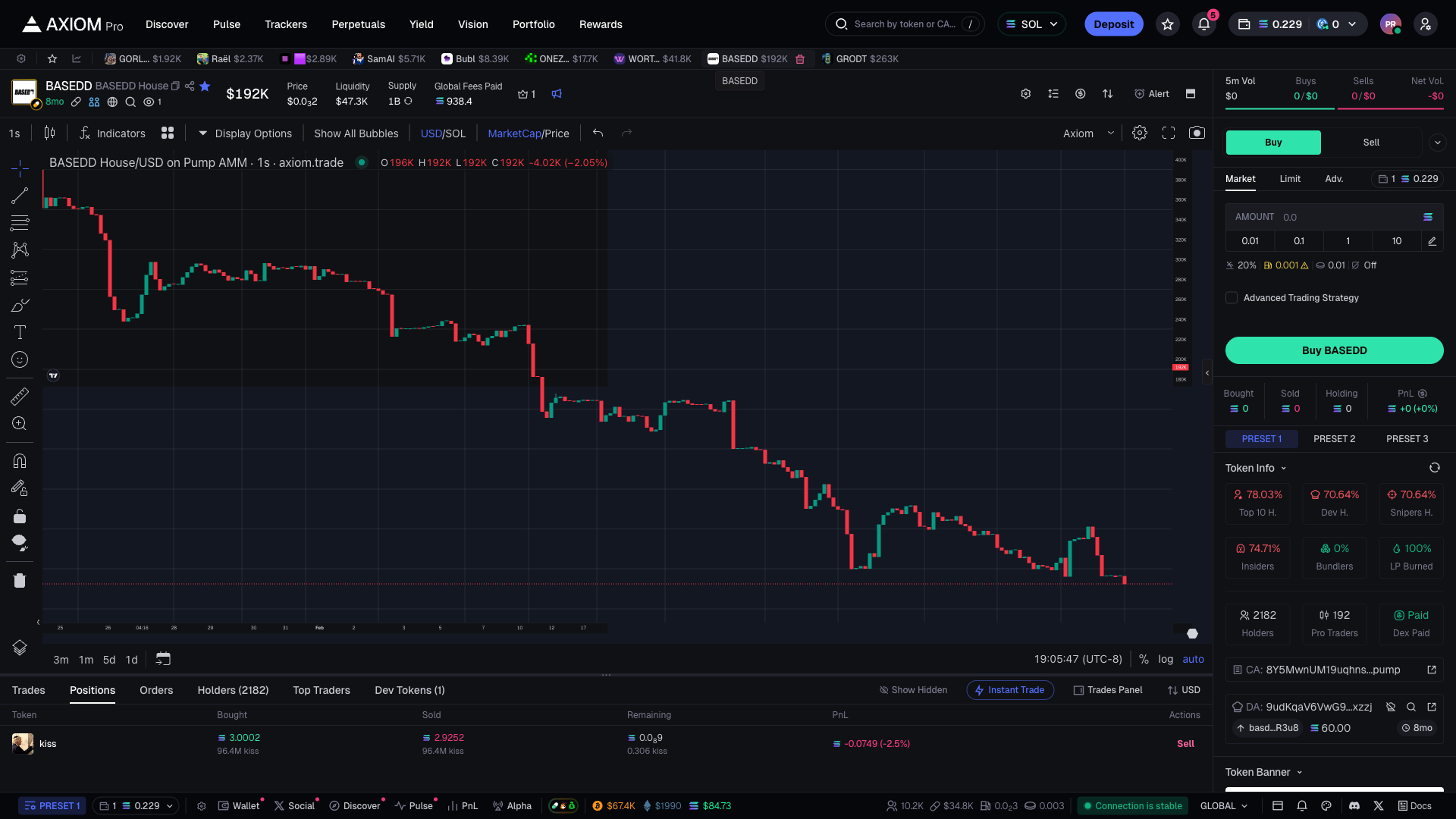This screenshot has height=819, width=1456.
Task: Open the SOL network dropdown
Action: (x=1031, y=24)
